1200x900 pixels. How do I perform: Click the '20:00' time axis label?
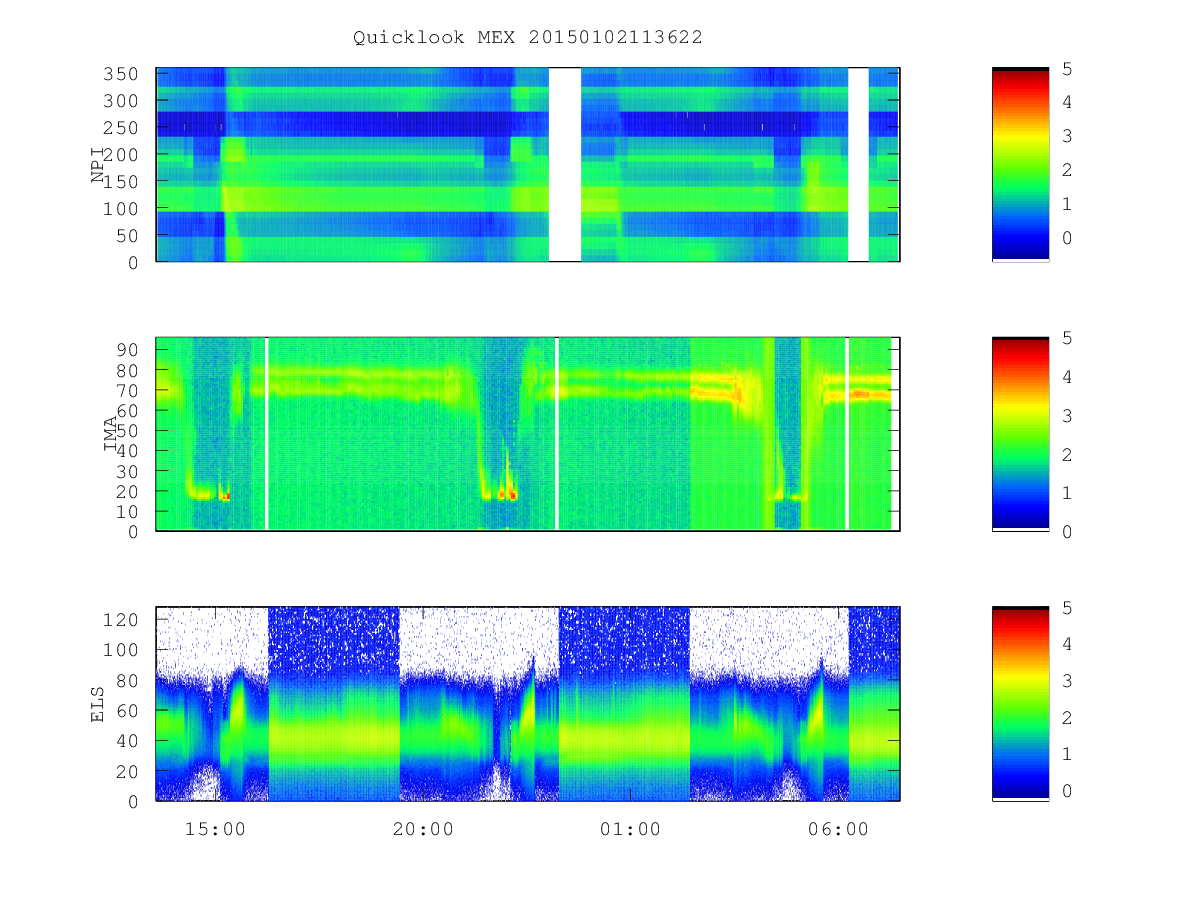tap(423, 829)
